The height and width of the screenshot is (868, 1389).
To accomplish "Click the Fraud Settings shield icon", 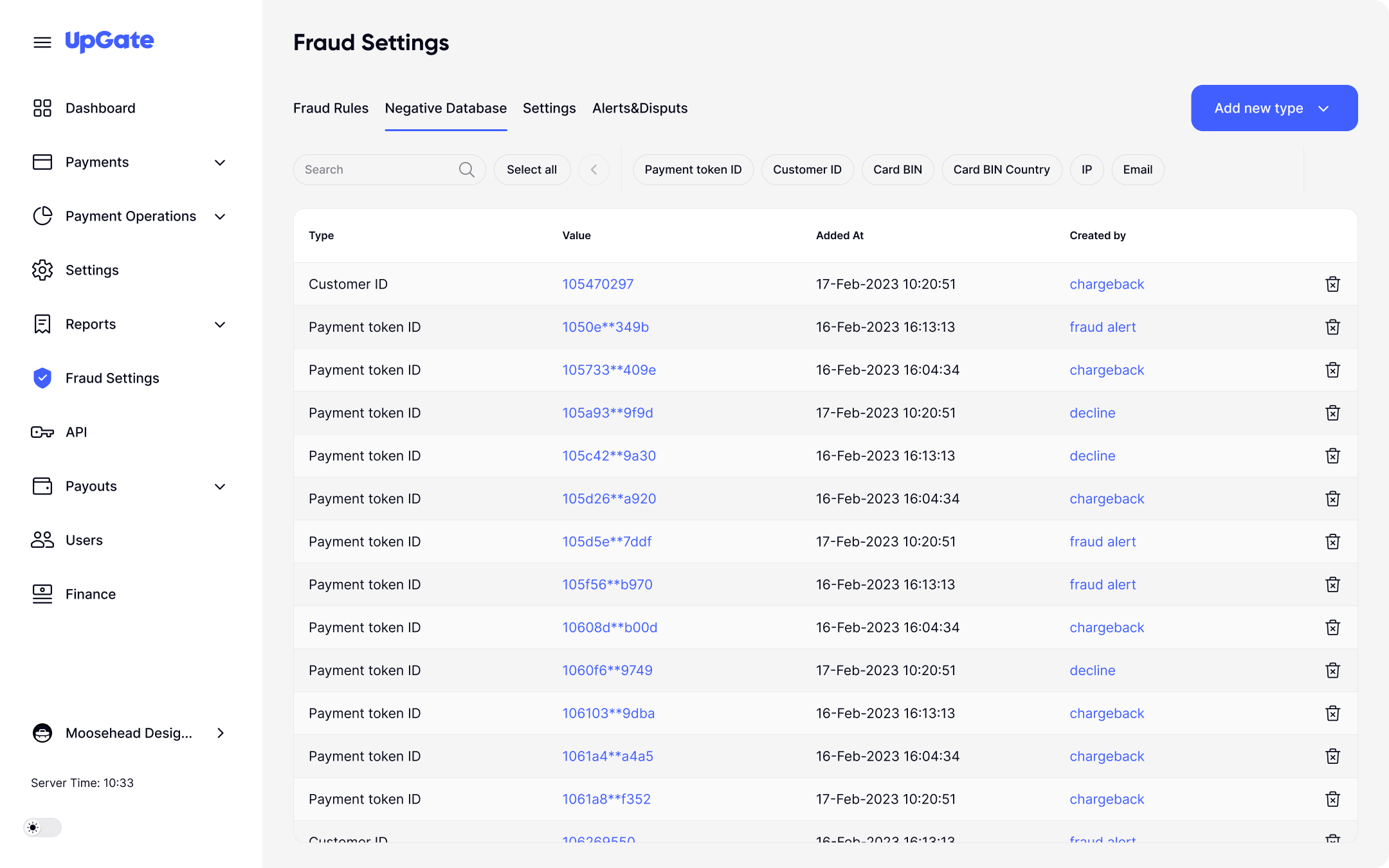I will point(42,378).
